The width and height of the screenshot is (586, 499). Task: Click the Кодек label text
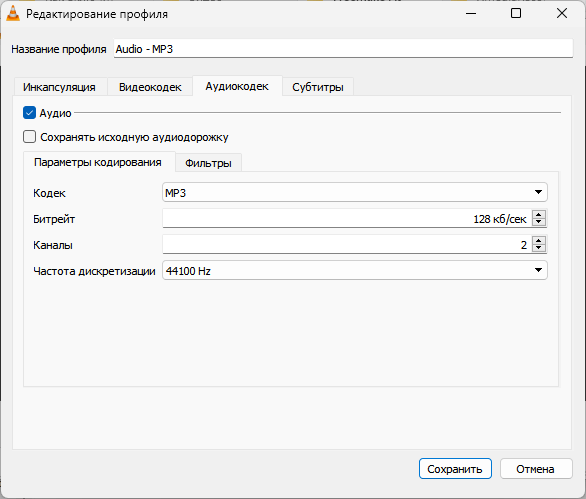click(49, 193)
